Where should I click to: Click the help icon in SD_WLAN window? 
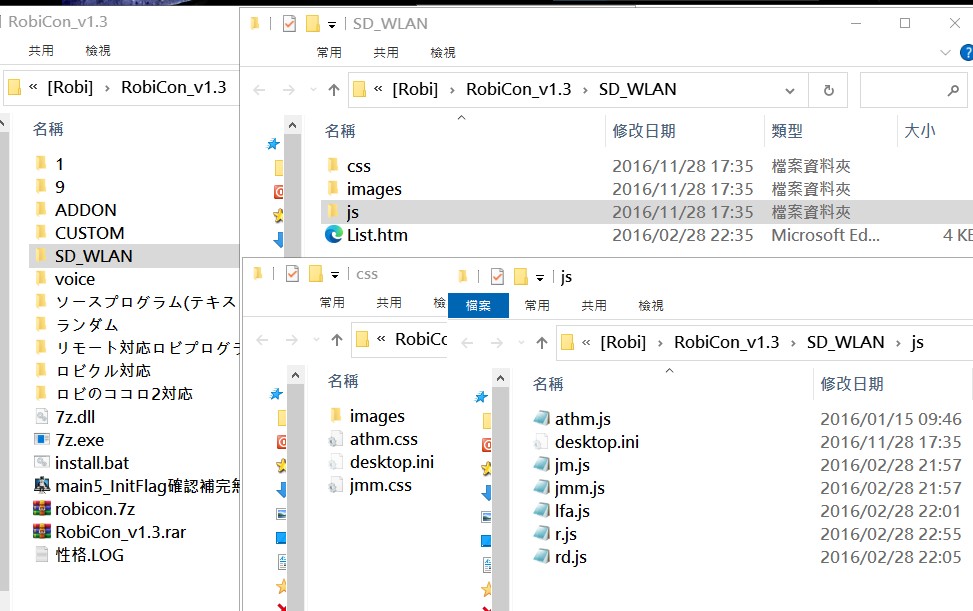967,53
